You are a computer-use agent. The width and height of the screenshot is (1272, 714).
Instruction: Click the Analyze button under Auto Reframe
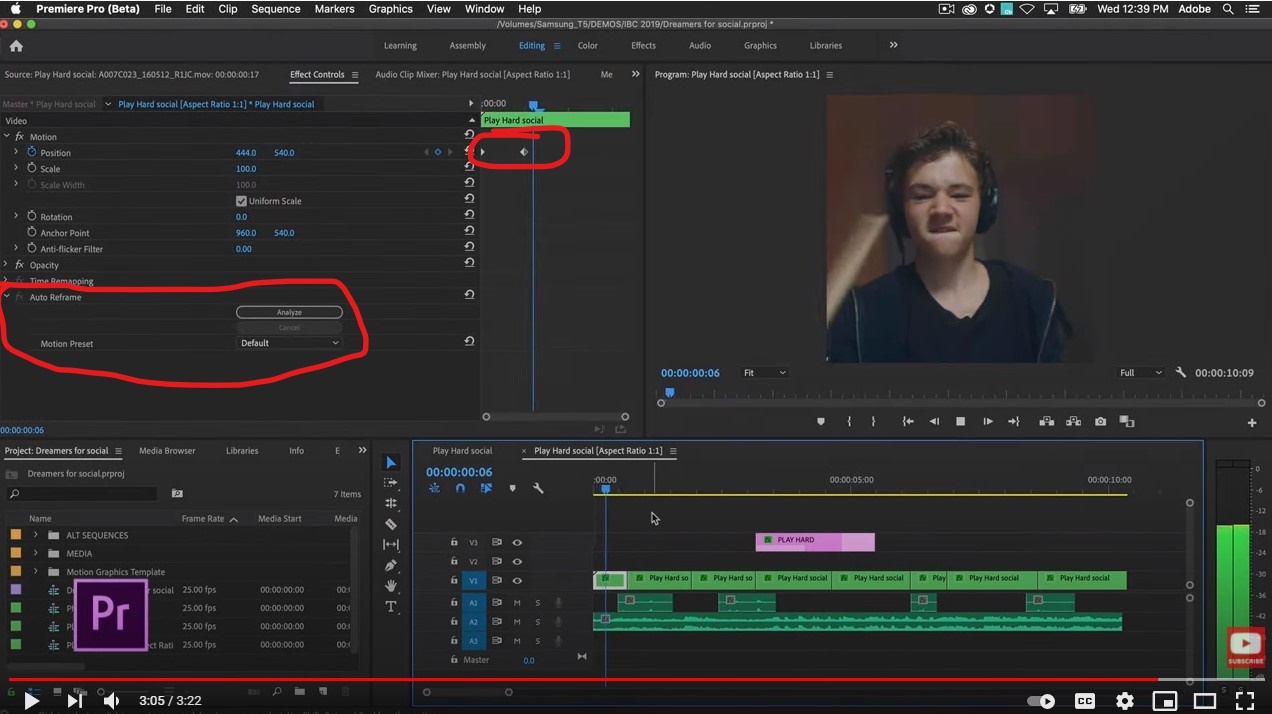coord(289,311)
